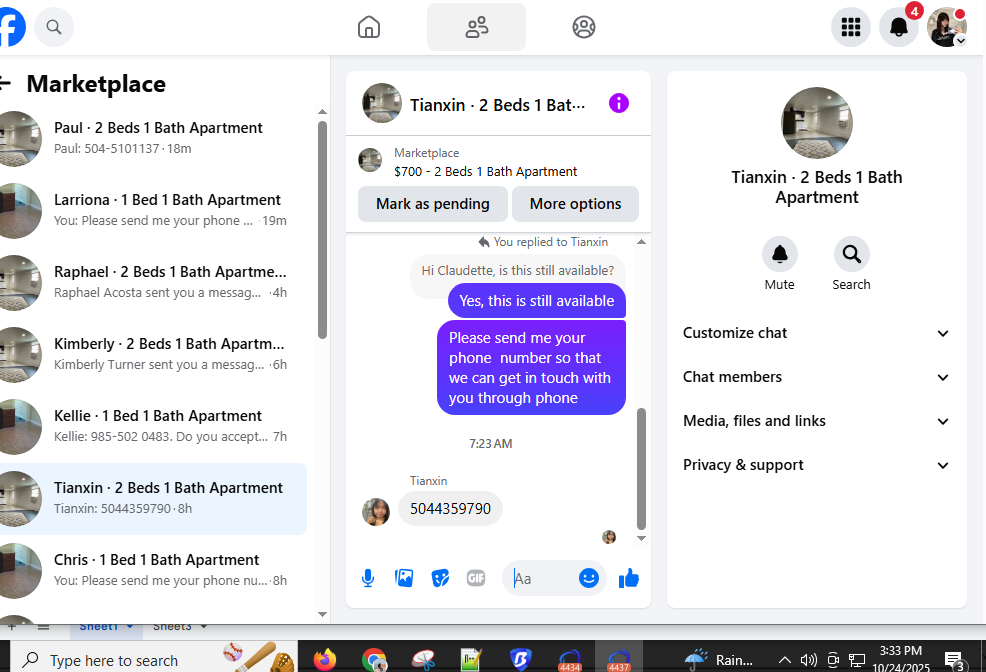
Task: Open the taskbar app labeled 4437
Action: (619, 659)
